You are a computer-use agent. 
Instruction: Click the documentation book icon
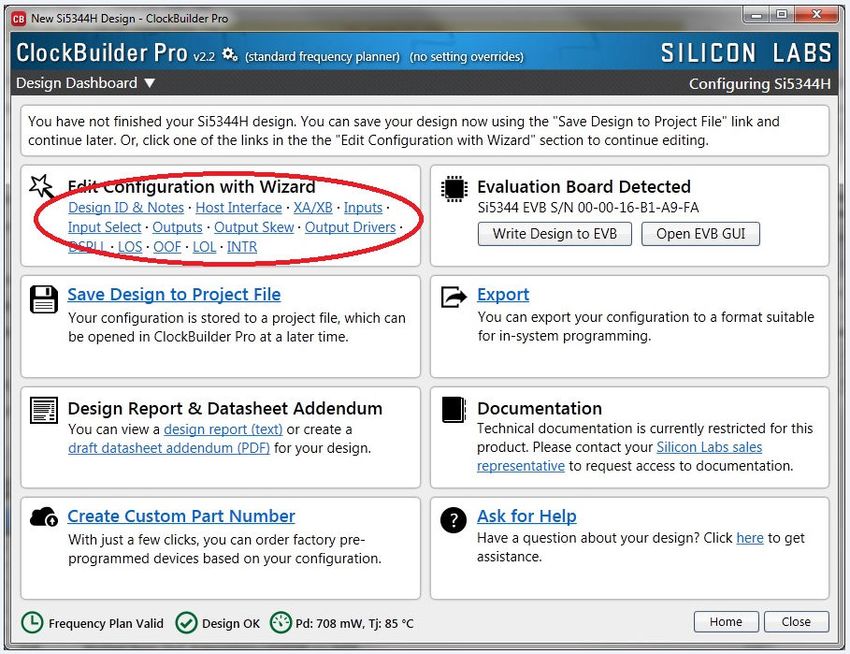pyautogui.click(x=454, y=409)
